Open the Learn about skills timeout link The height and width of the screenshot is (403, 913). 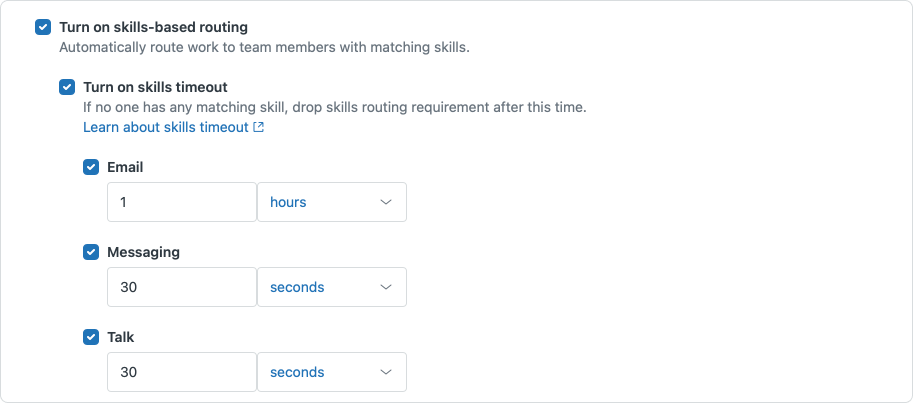tap(165, 127)
